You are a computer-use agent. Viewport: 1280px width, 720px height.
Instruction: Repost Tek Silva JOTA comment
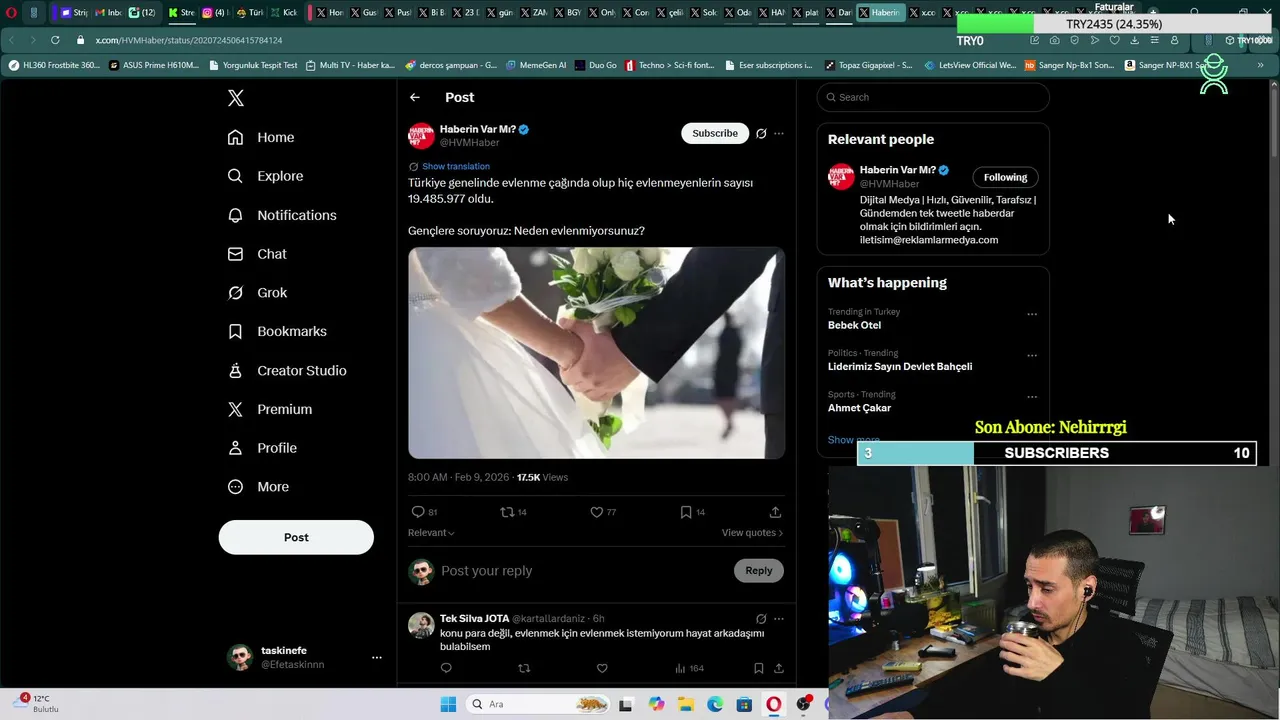(524, 668)
